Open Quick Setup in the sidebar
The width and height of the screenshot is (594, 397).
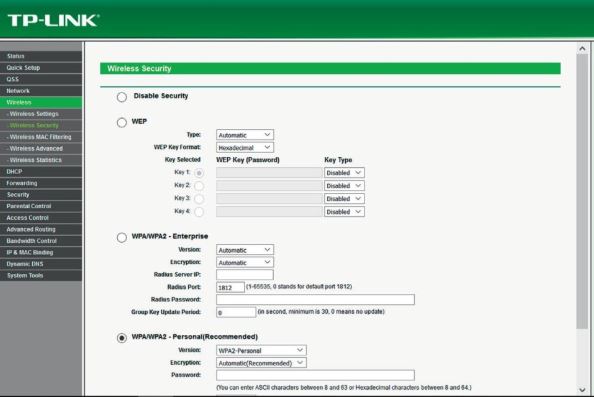coord(41,68)
